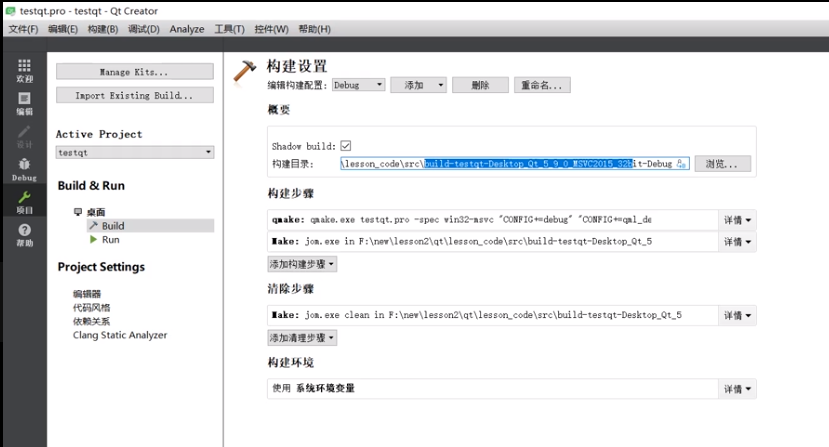
Task: Open the Analyze menu
Action: pyautogui.click(x=187, y=29)
